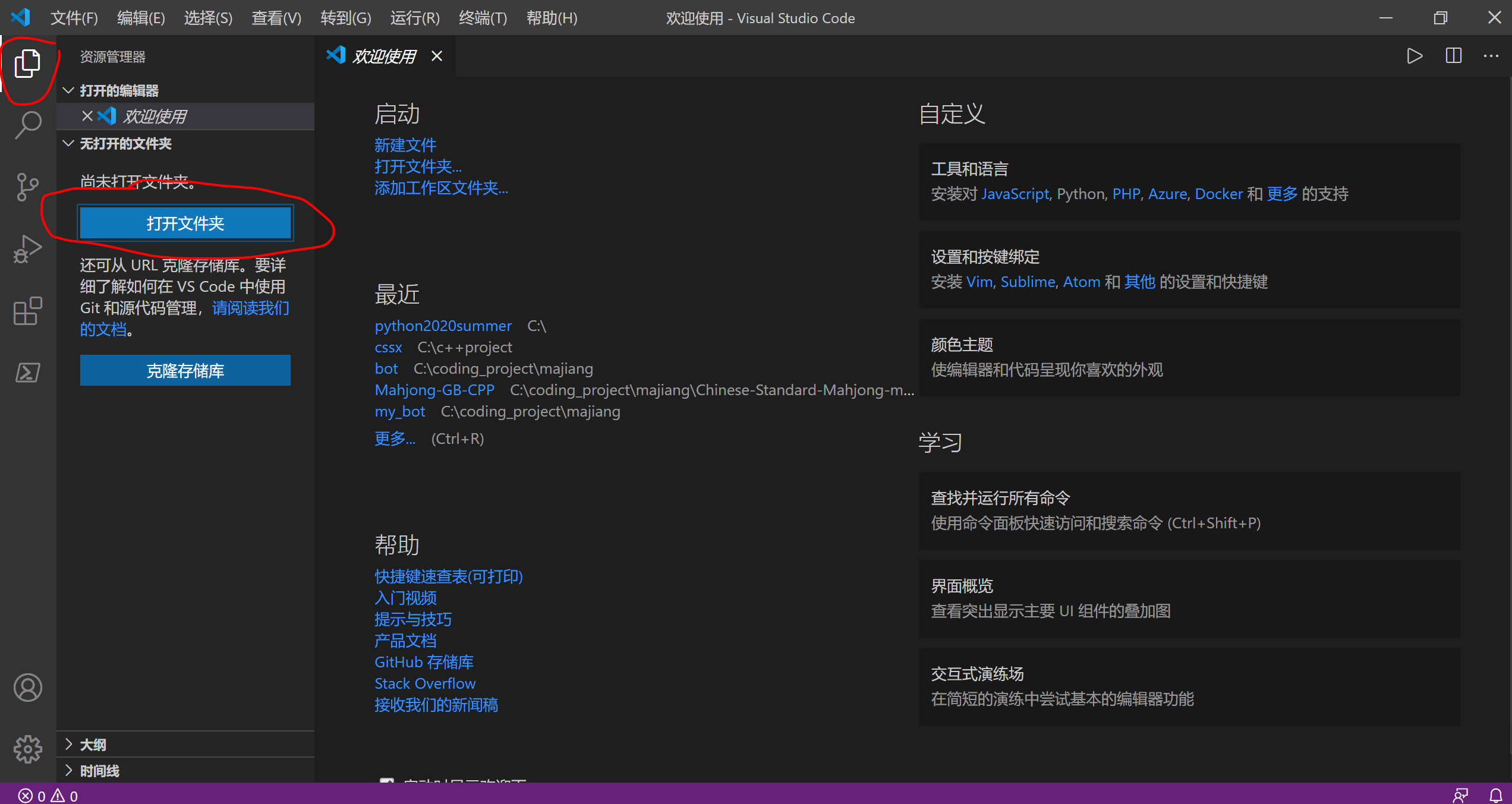Expand the 时间线 section
This screenshot has height=804, width=1512.
coord(99,771)
